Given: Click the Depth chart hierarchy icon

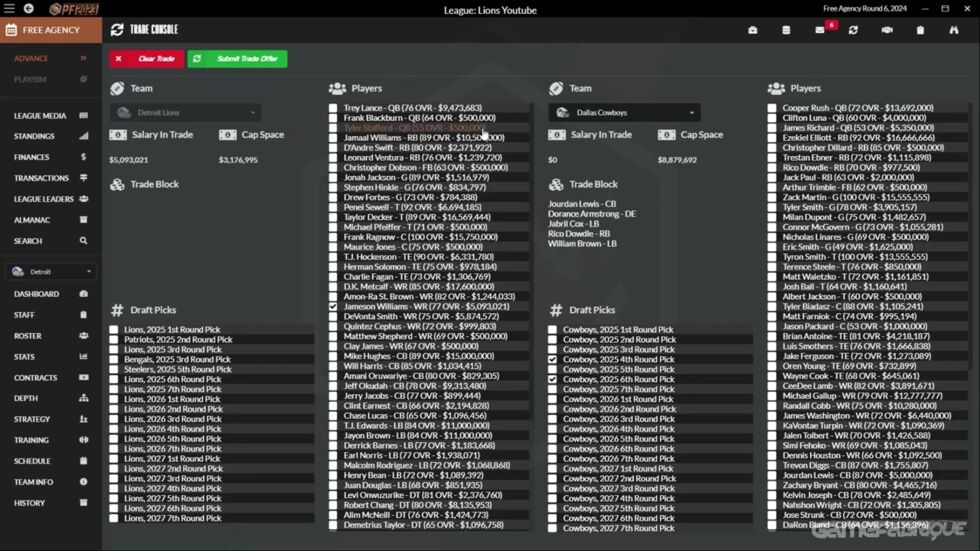Looking at the screenshot, I should coord(83,398).
